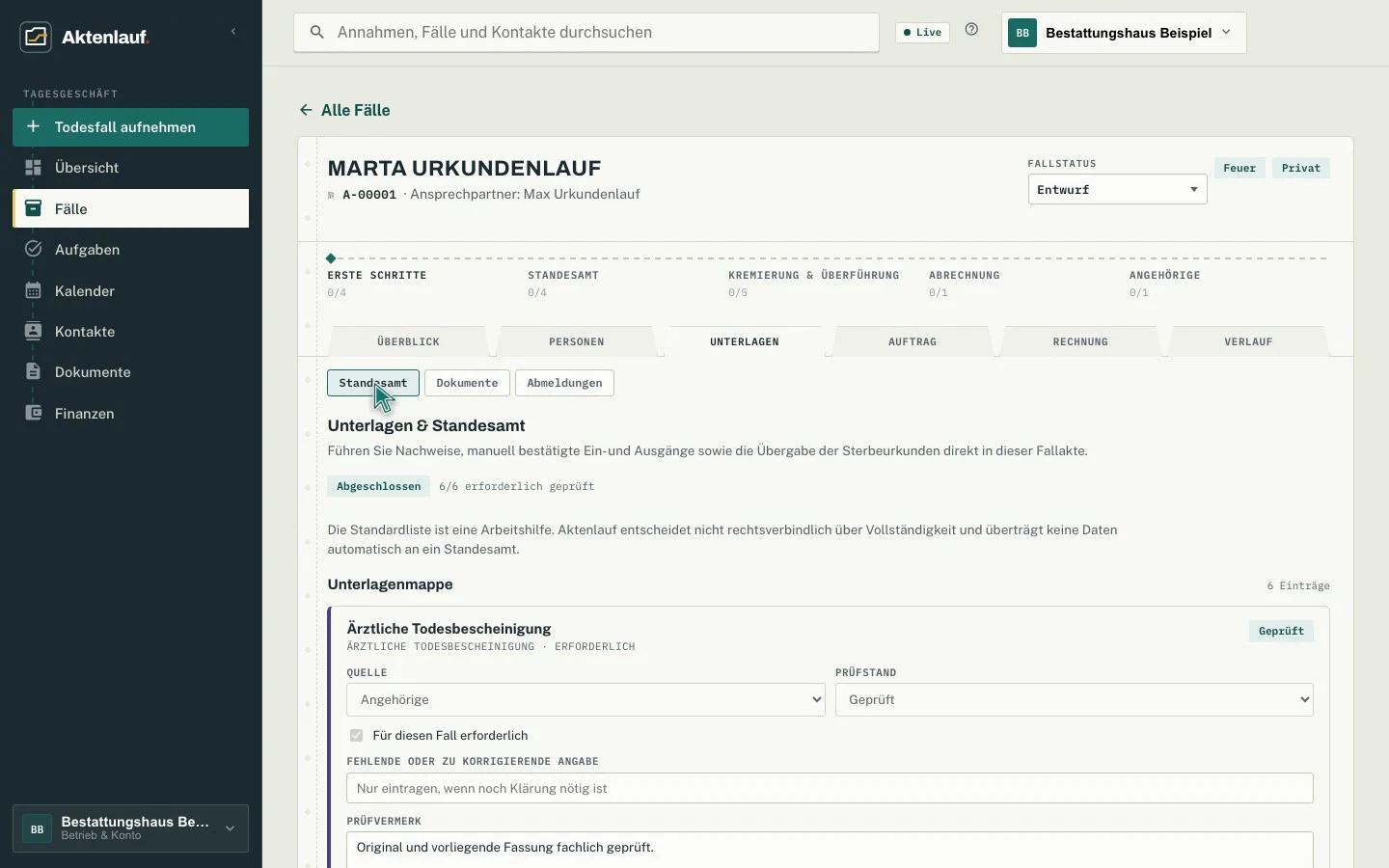1389x868 pixels.
Task: Open Kalender in the sidebar
Action: (130, 290)
